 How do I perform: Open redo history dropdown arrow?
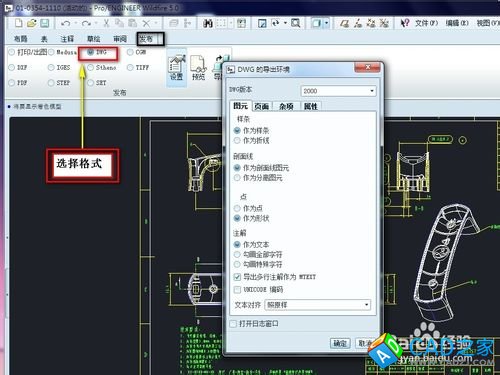point(96,23)
